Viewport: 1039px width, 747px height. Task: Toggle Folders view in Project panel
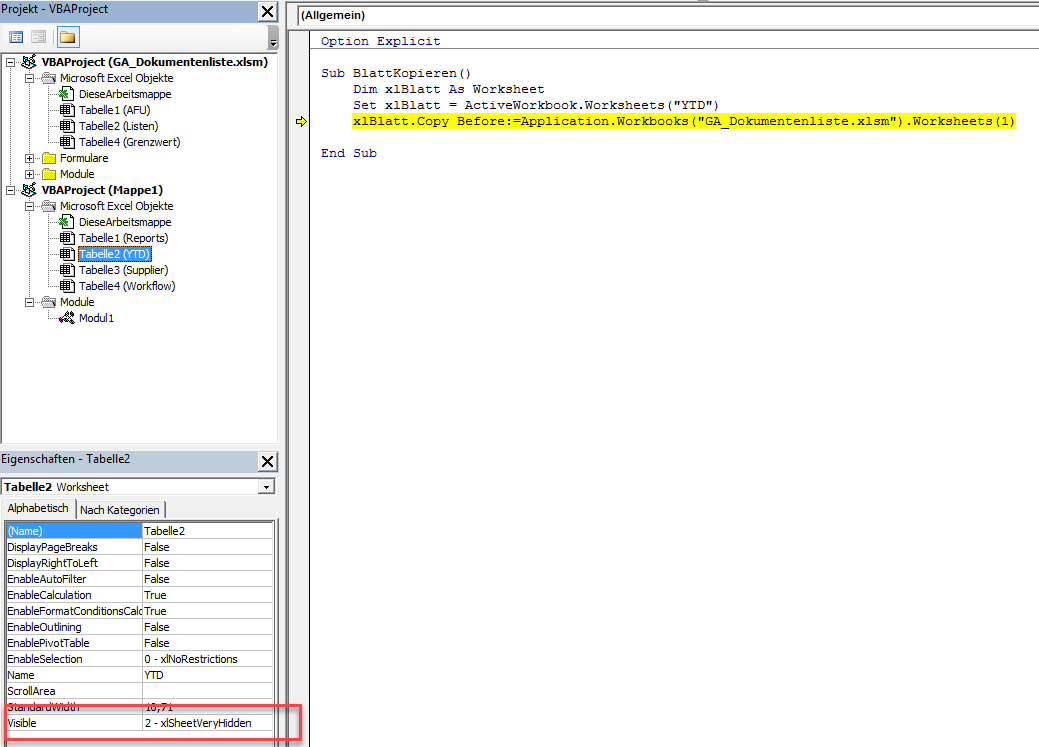click(x=67, y=37)
